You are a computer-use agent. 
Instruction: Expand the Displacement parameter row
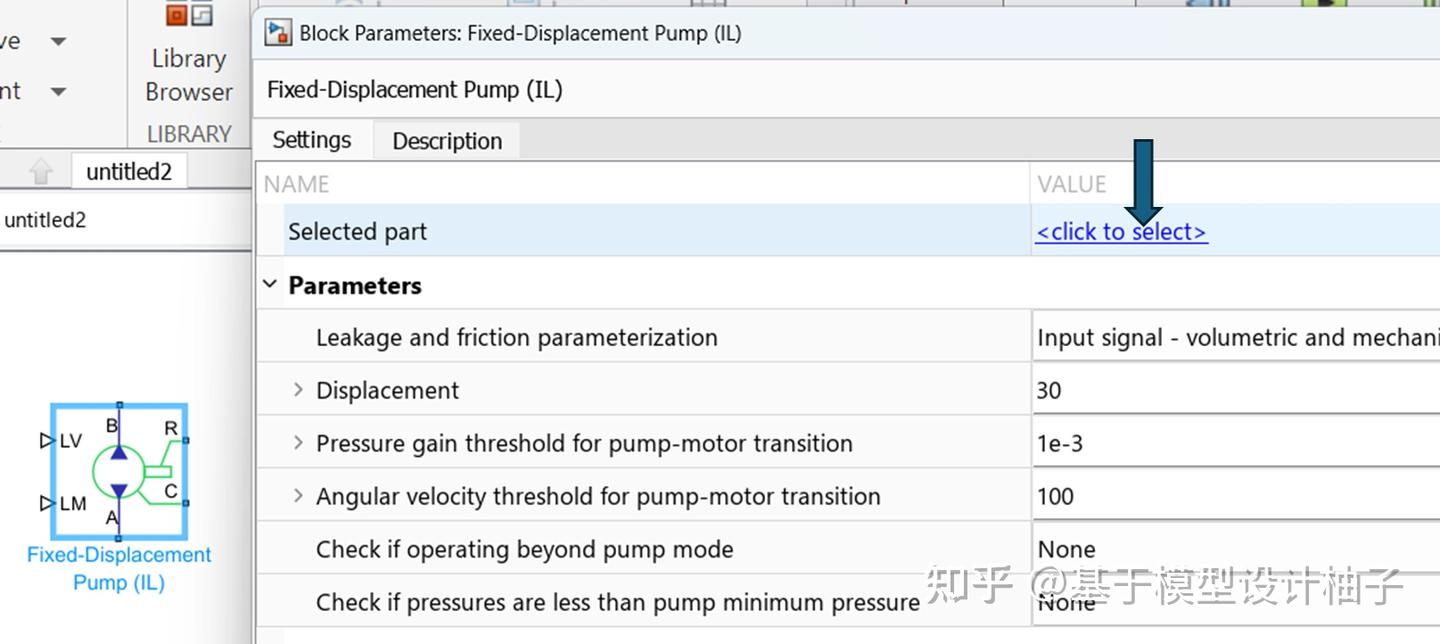pos(297,390)
